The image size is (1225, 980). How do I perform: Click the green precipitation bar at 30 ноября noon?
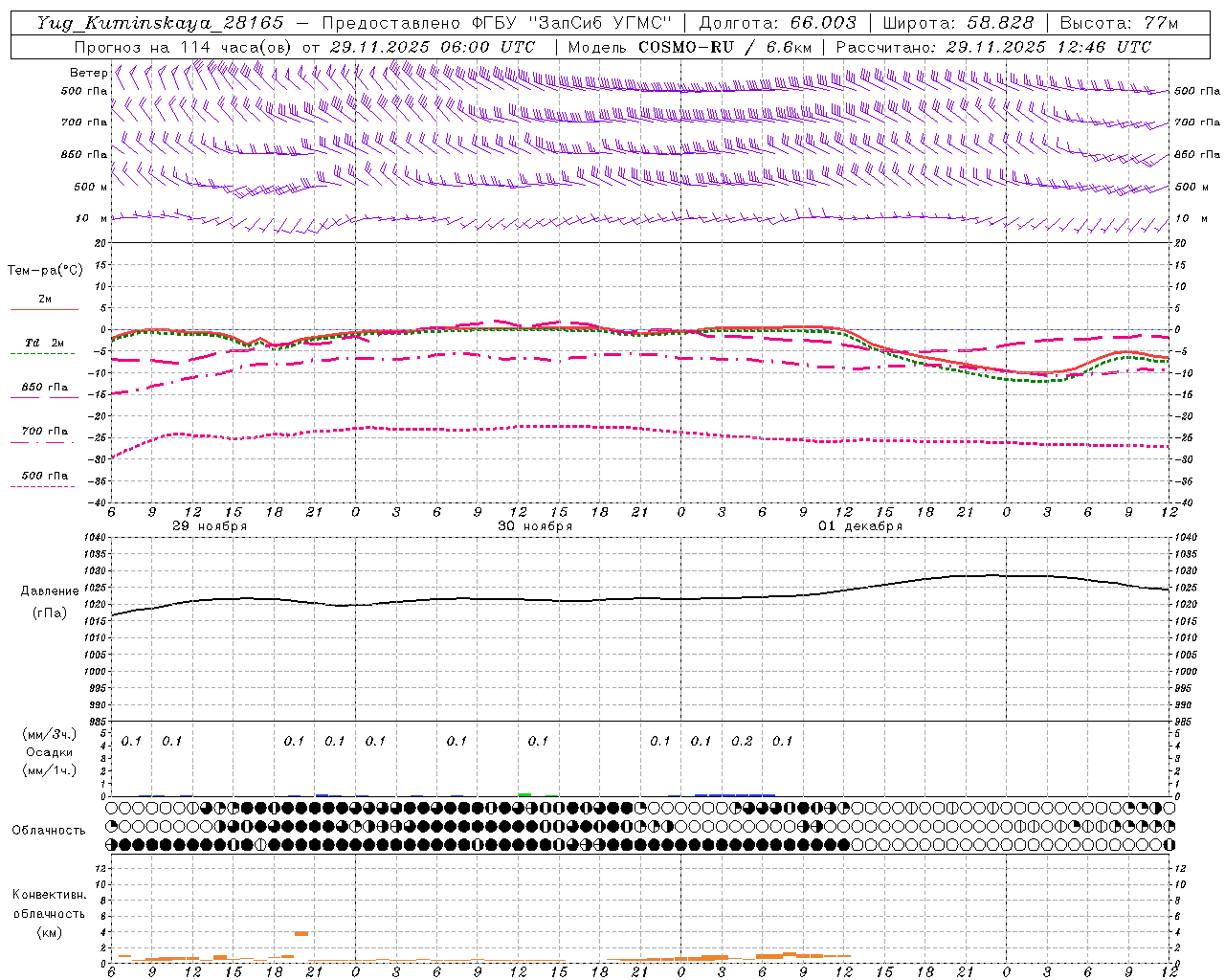point(524,794)
